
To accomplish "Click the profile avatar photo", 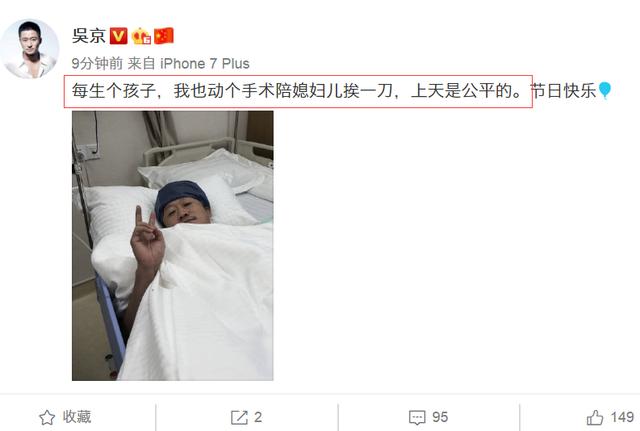I will click(x=29, y=49).
